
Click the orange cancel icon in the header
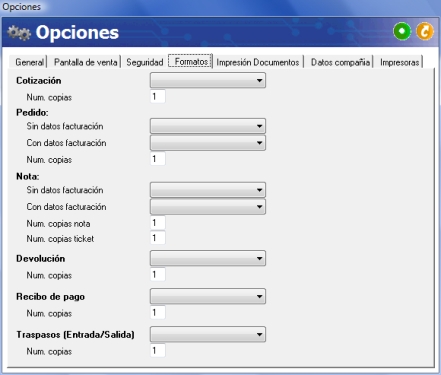click(425, 31)
